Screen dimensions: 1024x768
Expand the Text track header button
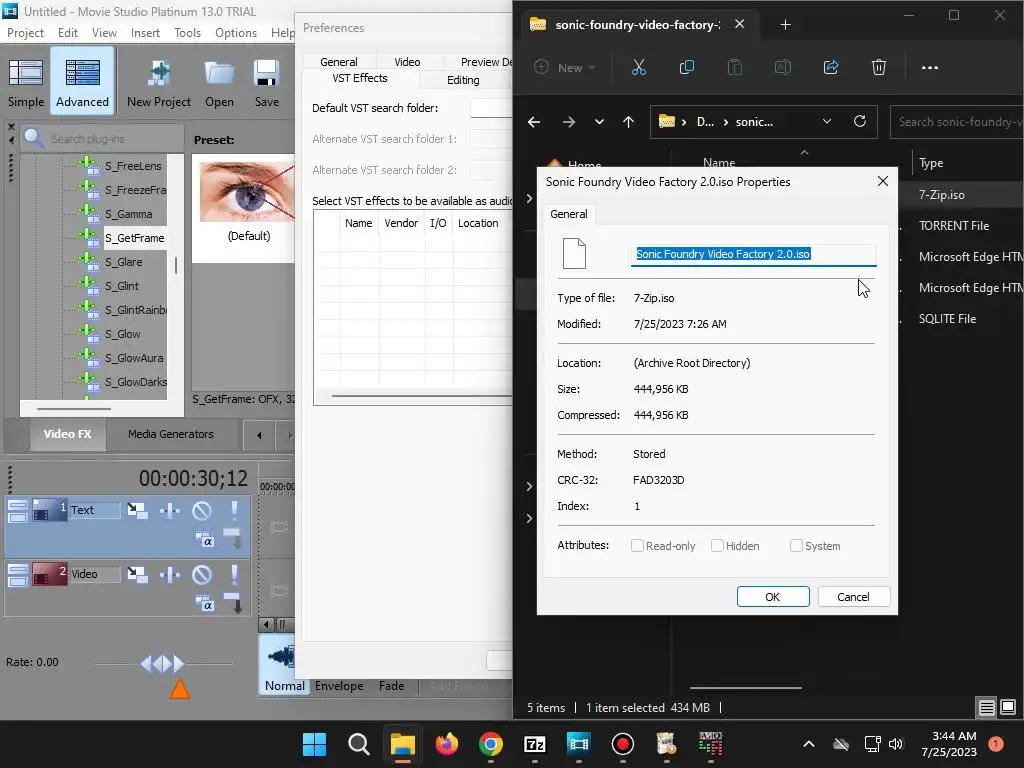18,510
